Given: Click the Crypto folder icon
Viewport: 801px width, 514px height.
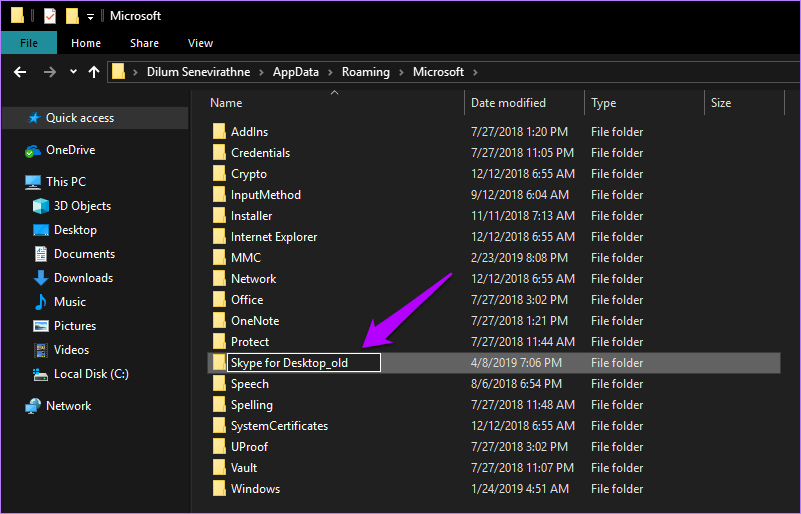Looking at the screenshot, I should tap(219, 173).
